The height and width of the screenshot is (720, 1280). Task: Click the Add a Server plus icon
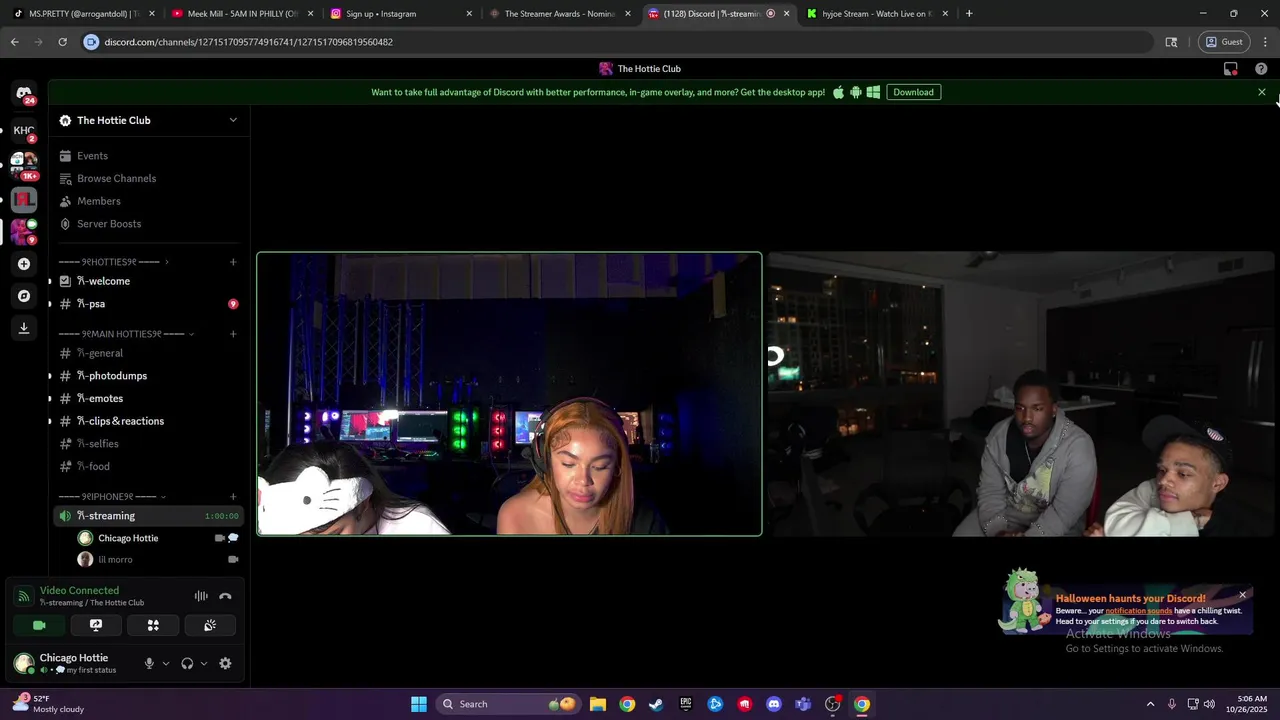24,264
